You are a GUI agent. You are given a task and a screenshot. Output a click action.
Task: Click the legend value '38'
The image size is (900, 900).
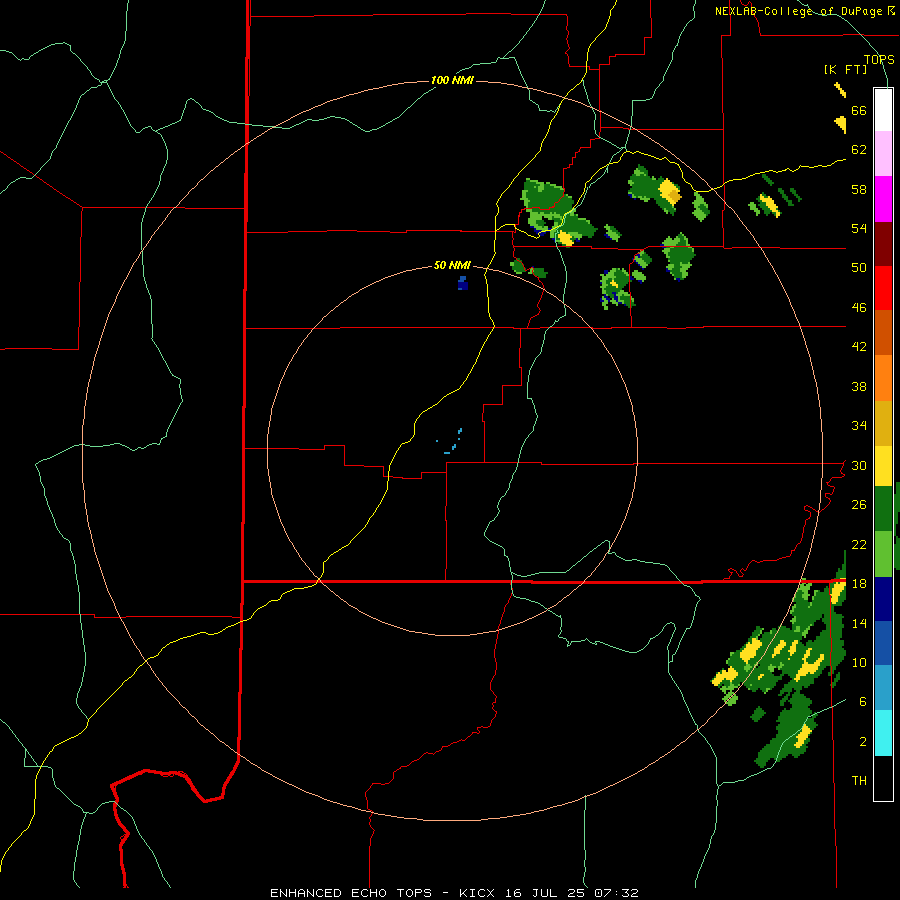859,386
